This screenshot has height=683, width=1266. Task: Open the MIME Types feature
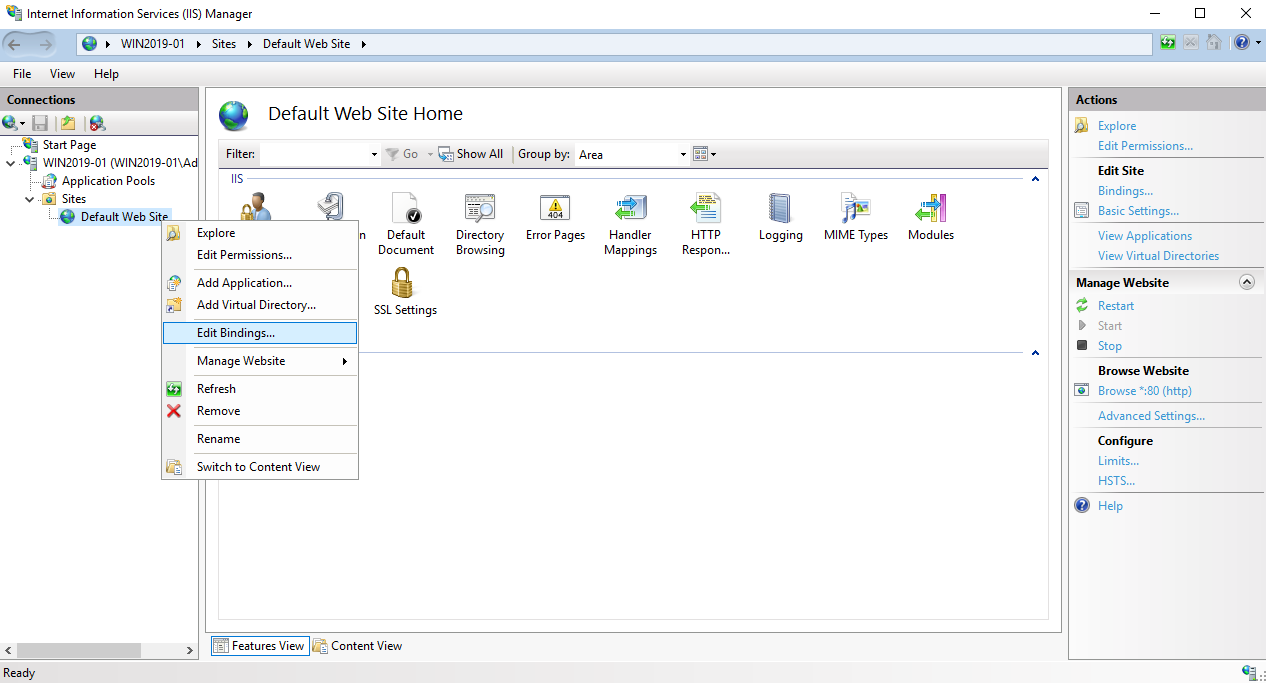856,208
